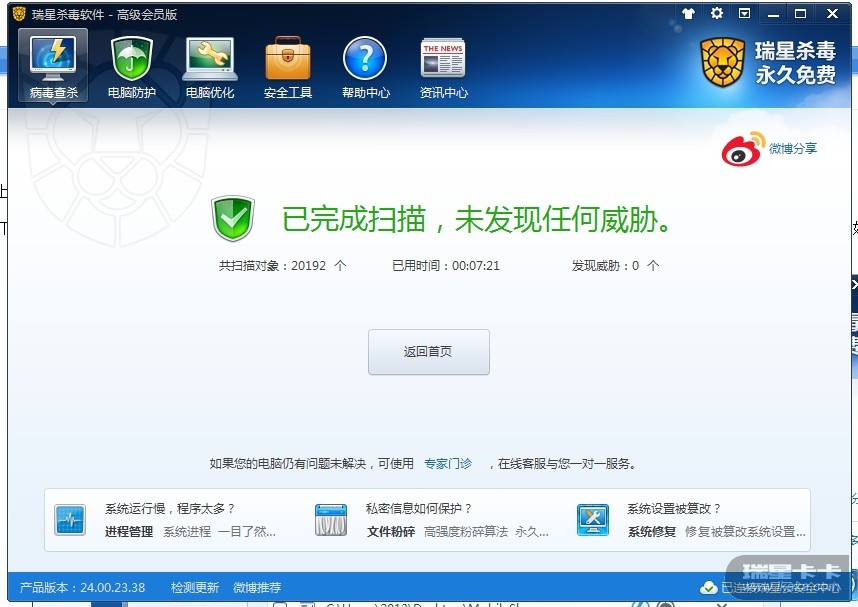This screenshot has width=858, height=607.
Task: Click 产品版本：24.00.23.38 text
Action: 83,587
